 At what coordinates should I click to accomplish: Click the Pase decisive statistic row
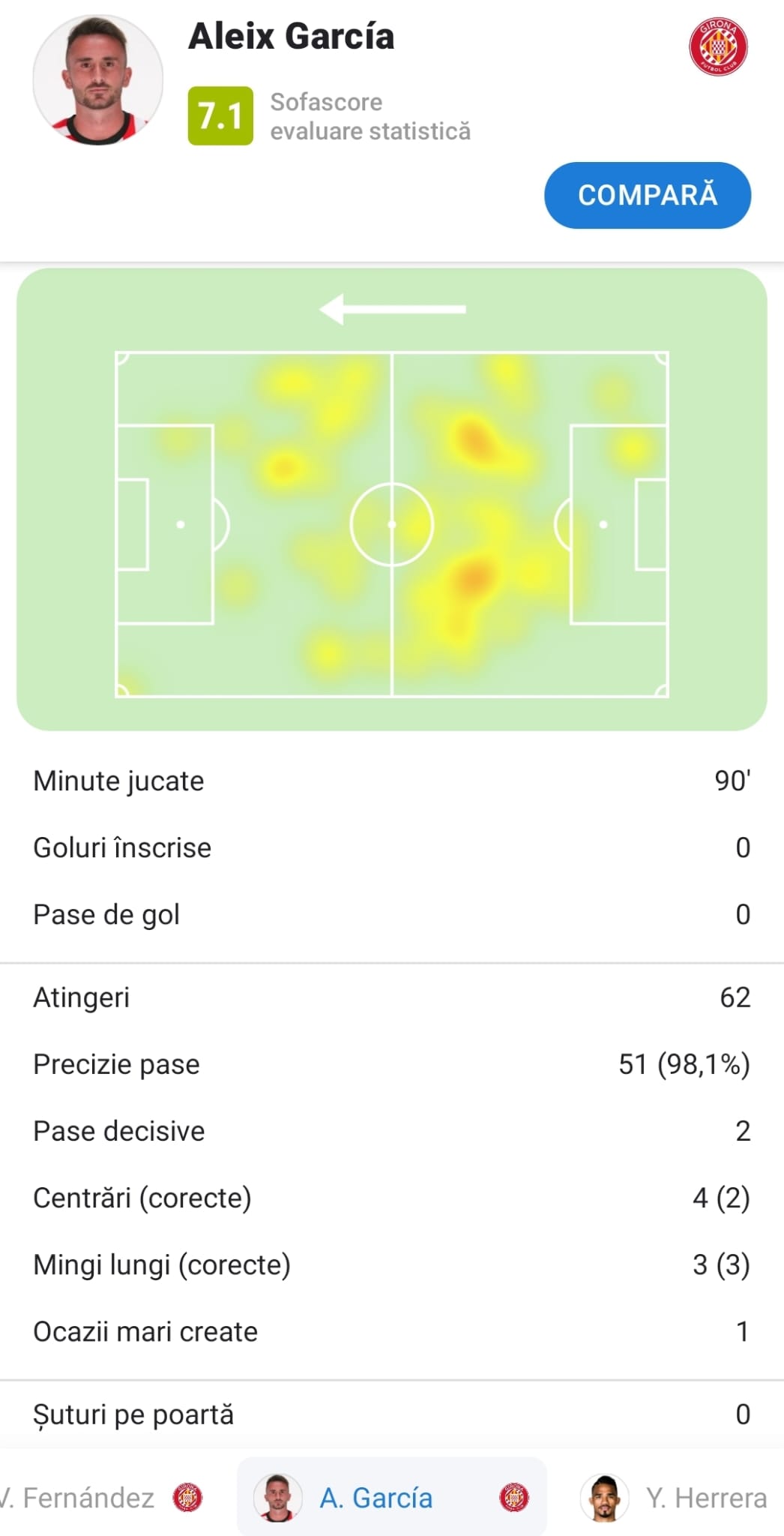tap(391, 1131)
